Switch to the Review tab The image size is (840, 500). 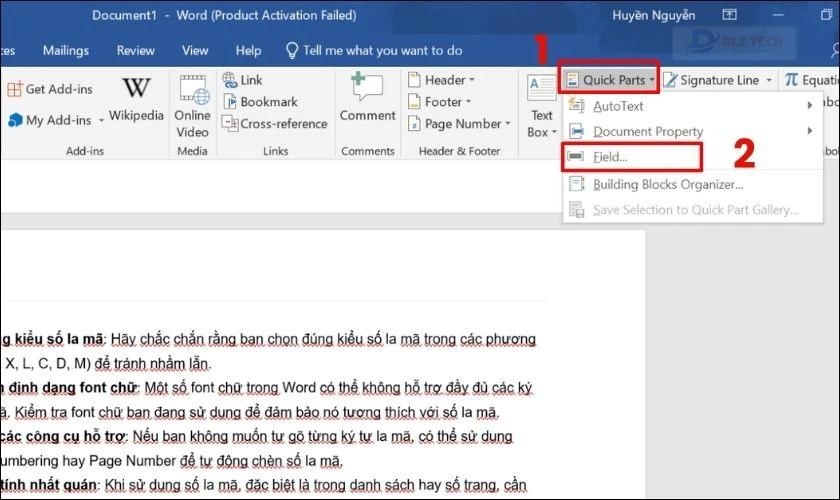coord(136,50)
